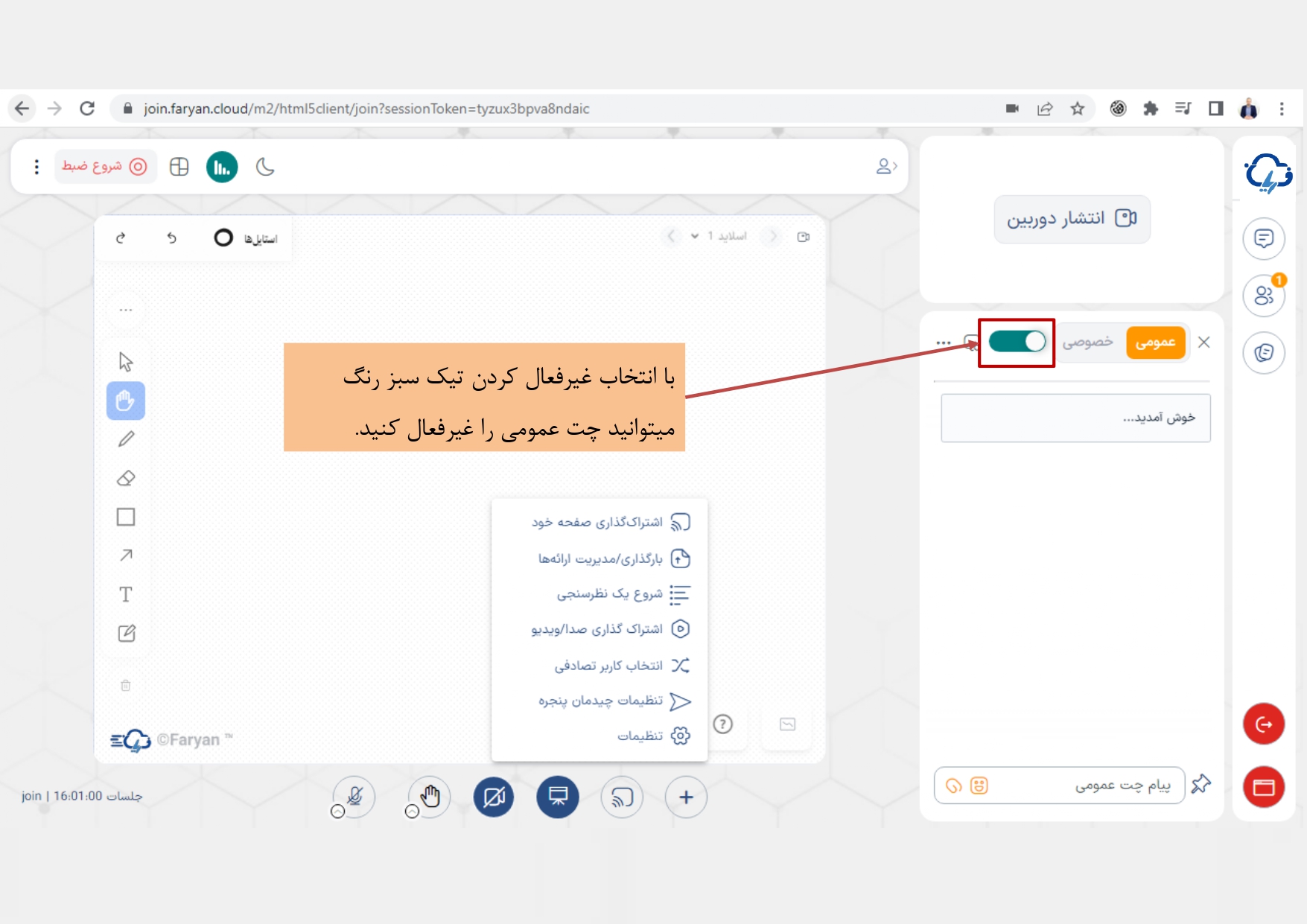This screenshot has width=1307, height=924.
Task: Click the red leave session icon
Action: [1263, 724]
